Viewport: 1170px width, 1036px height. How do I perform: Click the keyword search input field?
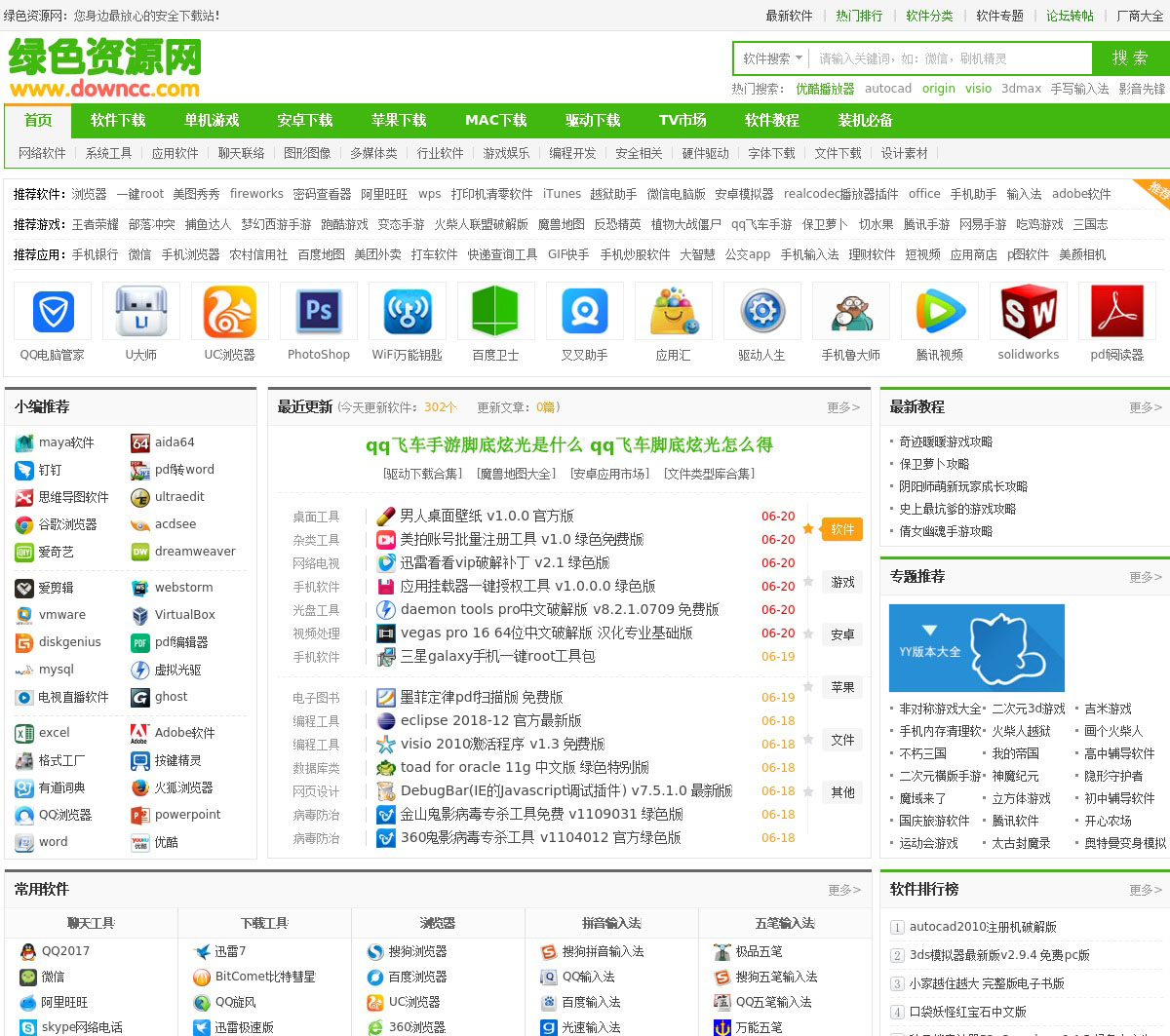coord(951,58)
